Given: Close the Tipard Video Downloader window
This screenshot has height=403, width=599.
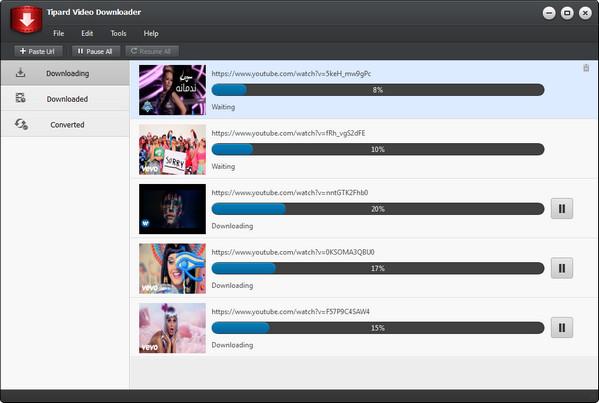Looking at the screenshot, I should [x=585, y=13].
